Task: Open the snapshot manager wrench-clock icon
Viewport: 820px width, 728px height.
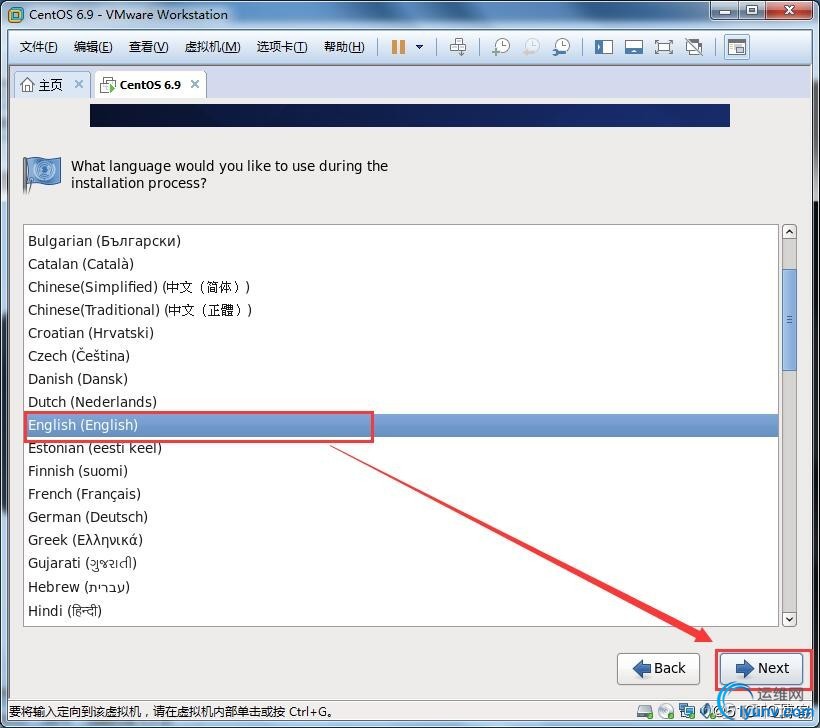Action: point(562,47)
